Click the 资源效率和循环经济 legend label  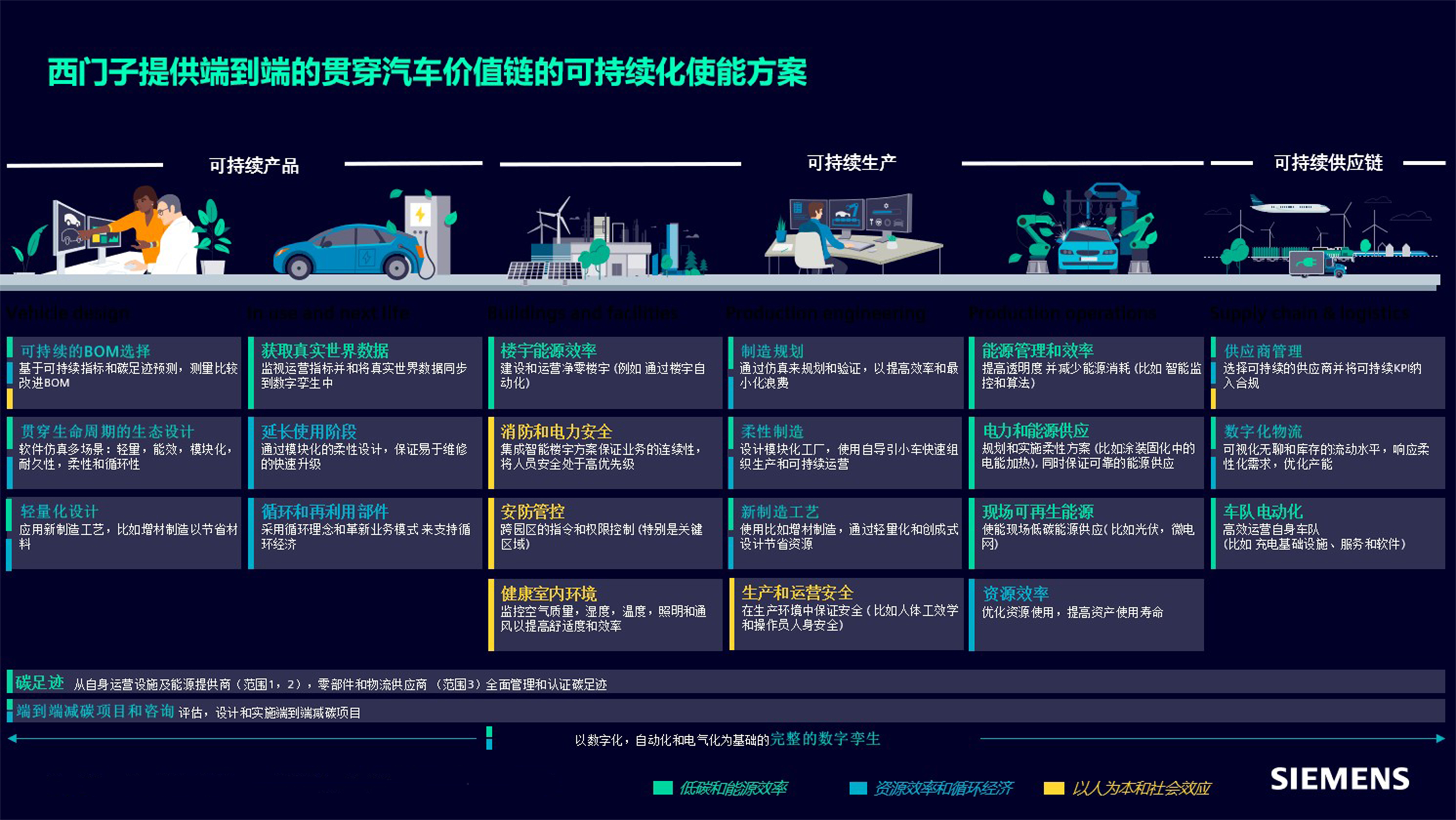click(943, 788)
